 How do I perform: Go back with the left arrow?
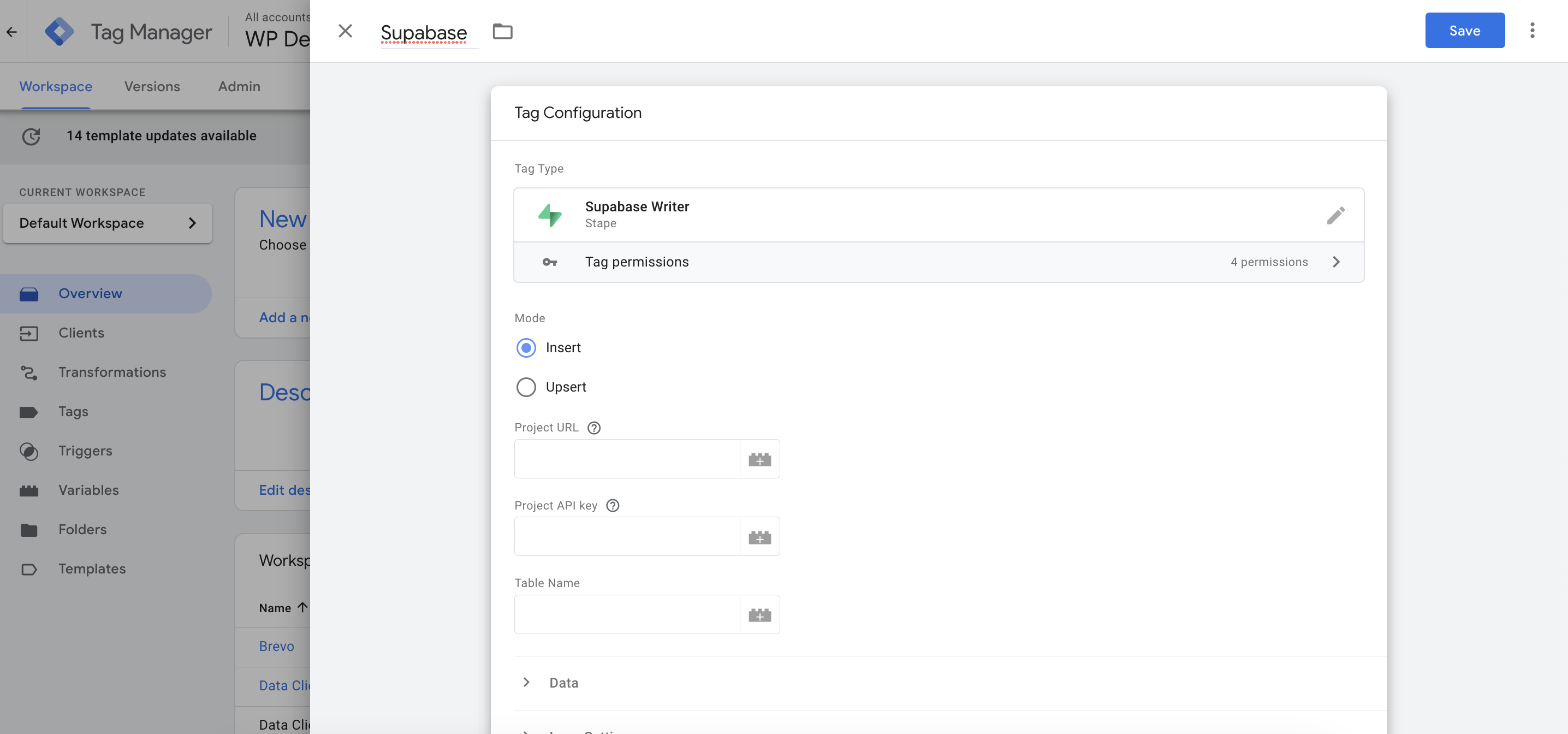tap(11, 32)
